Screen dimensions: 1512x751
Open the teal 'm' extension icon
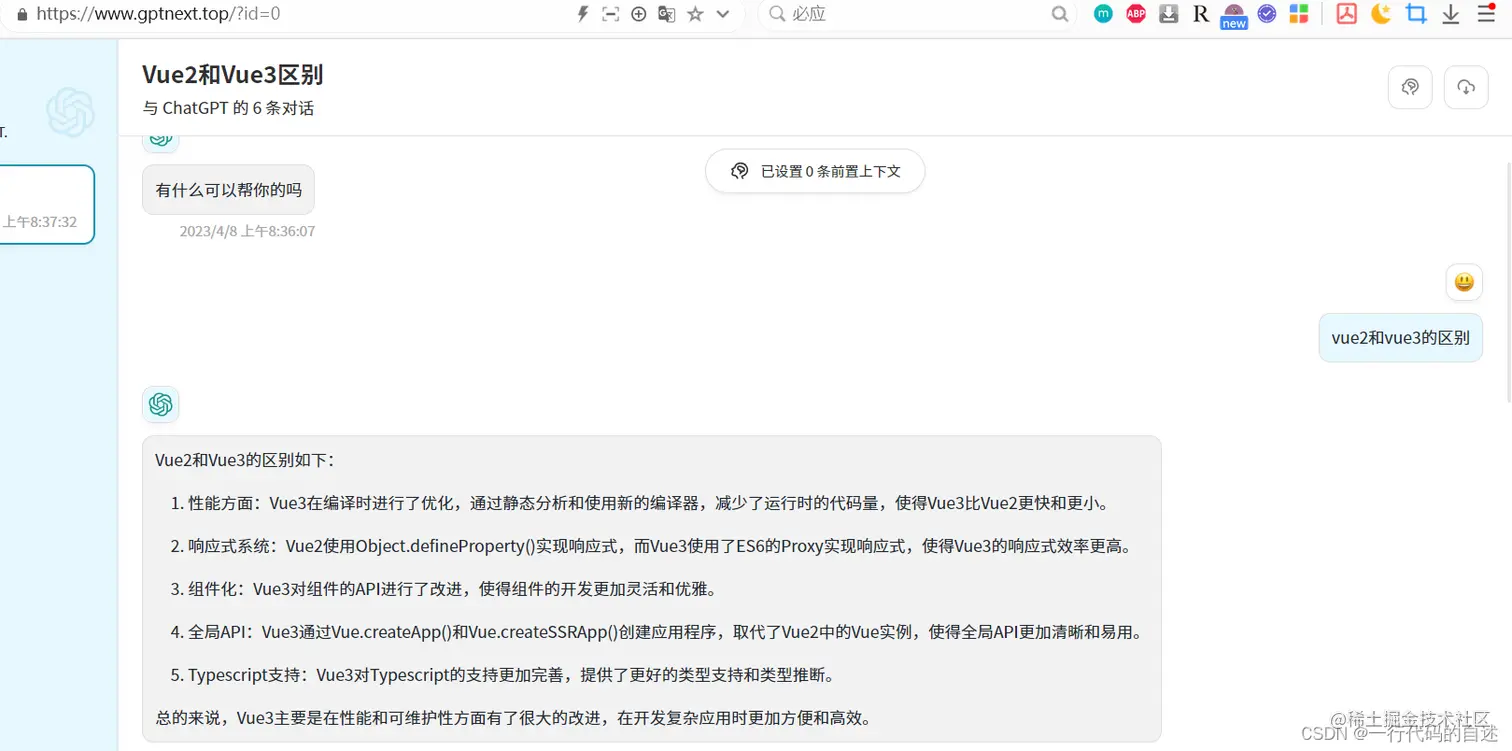coord(1103,14)
